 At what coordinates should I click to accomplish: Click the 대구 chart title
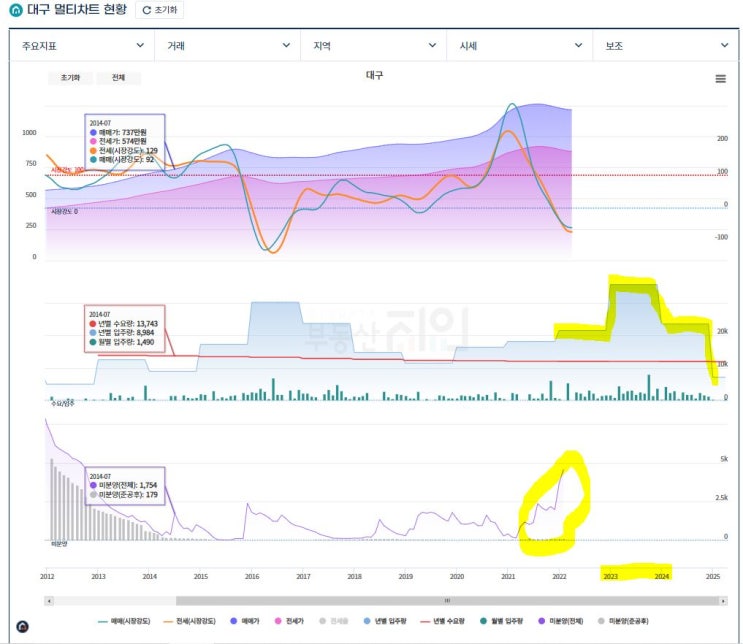pos(374,75)
